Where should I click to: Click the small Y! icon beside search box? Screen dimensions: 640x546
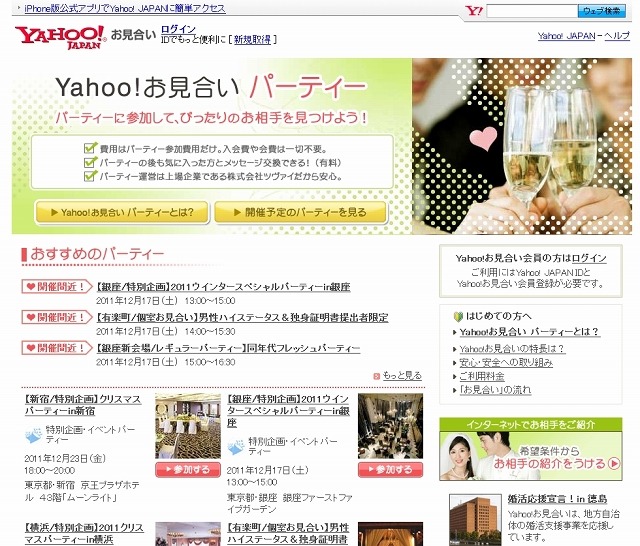point(474,11)
